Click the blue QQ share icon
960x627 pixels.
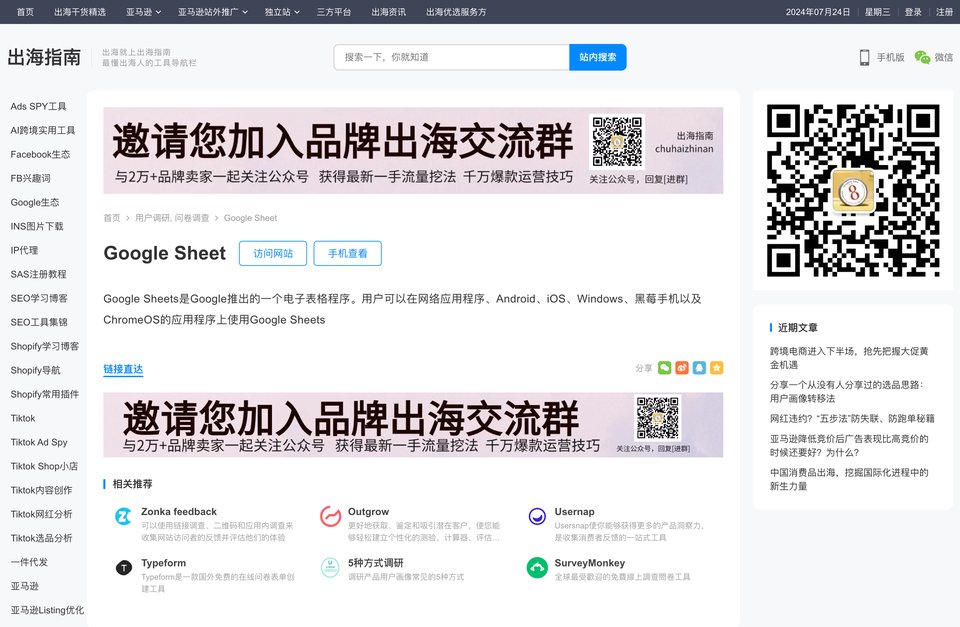699,367
